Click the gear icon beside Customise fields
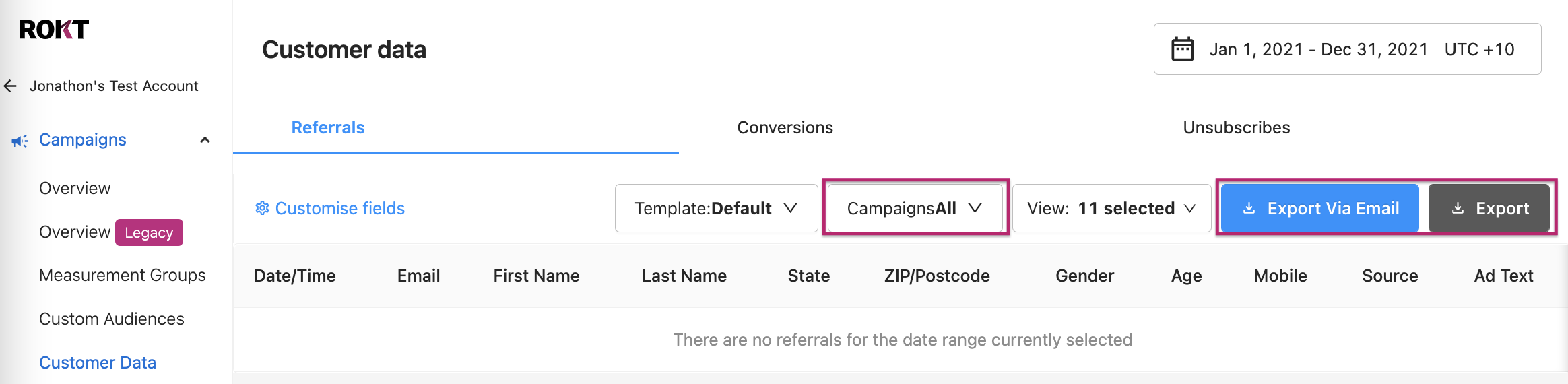Viewport: 1568px width, 384px height. [x=262, y=208]
